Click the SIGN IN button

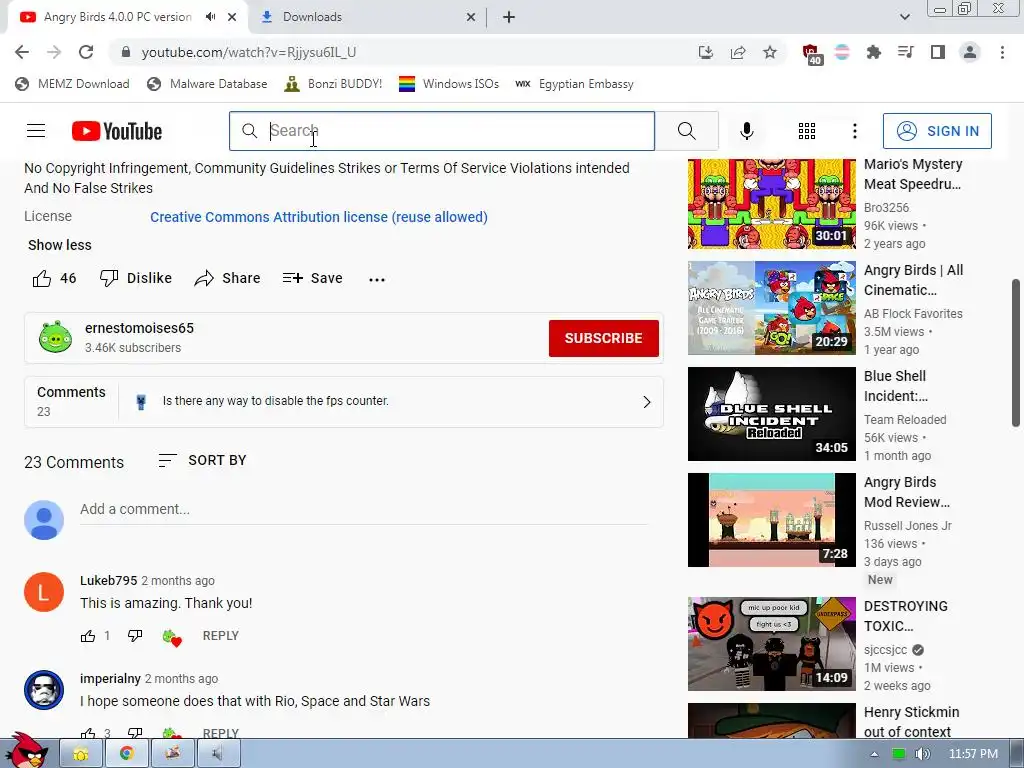937,131
